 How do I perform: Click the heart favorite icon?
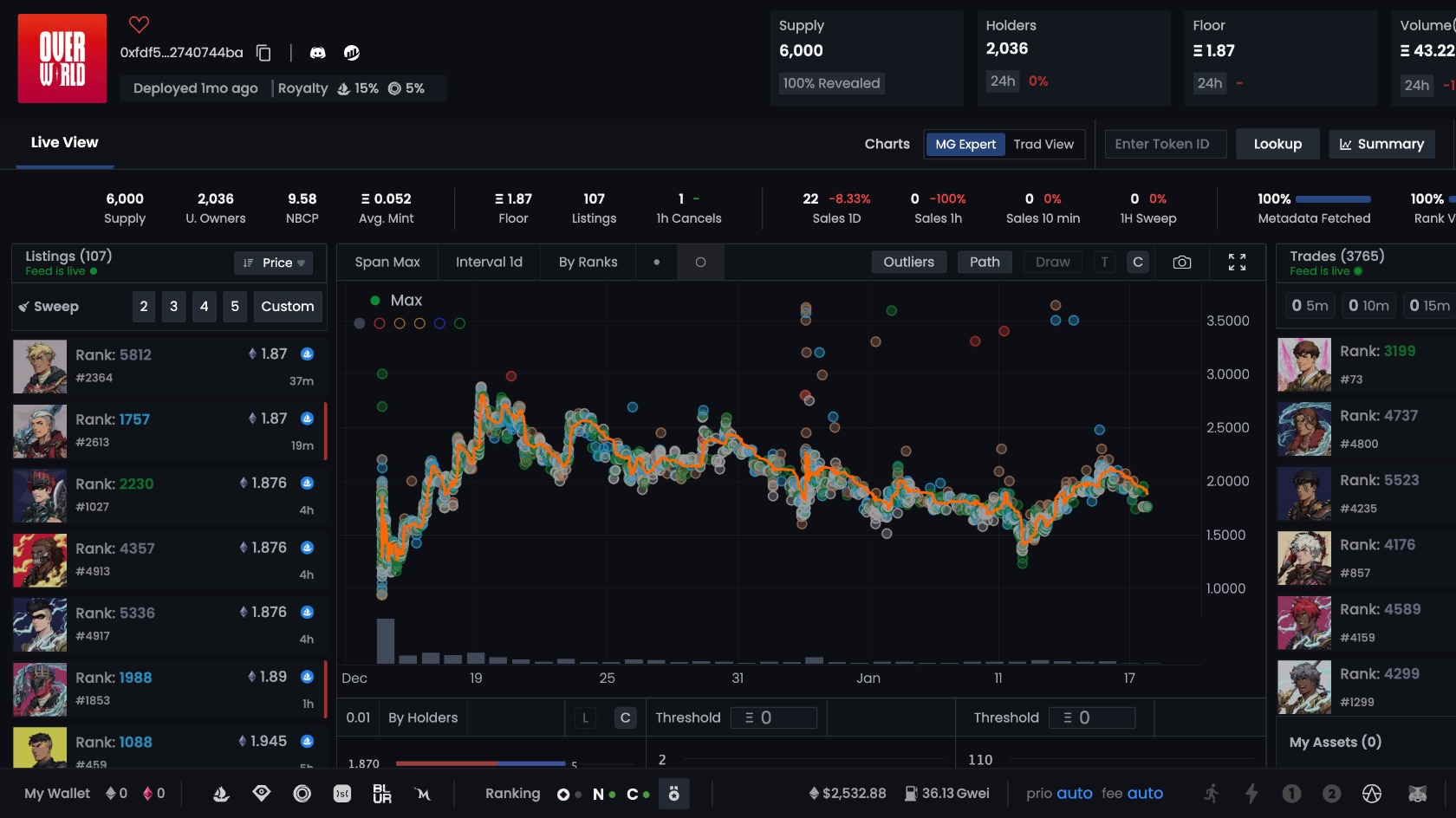click(x=139, y=24)
